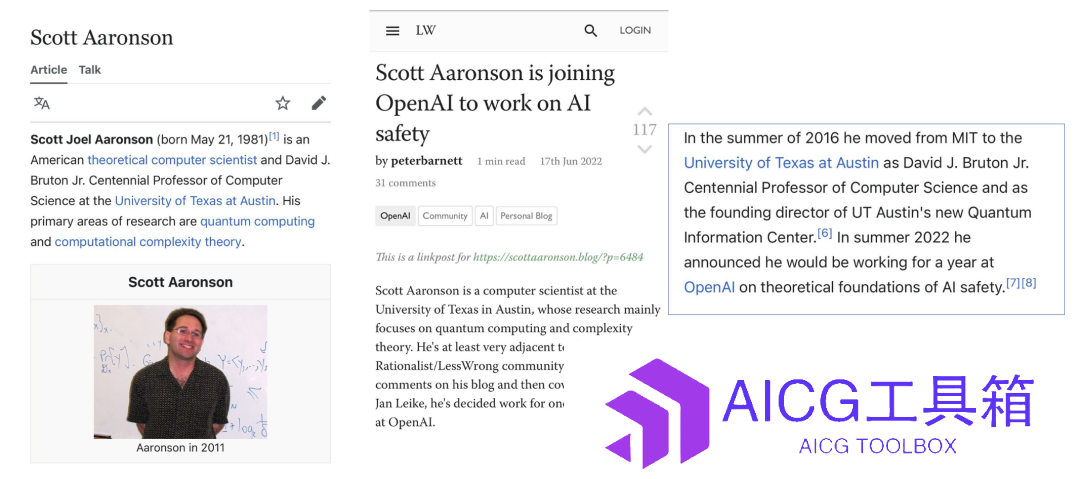This screenshot has height=479, width=1080.
Task: Click the LessWrong search magnifier icon
Action: click(x=590, y=30)
